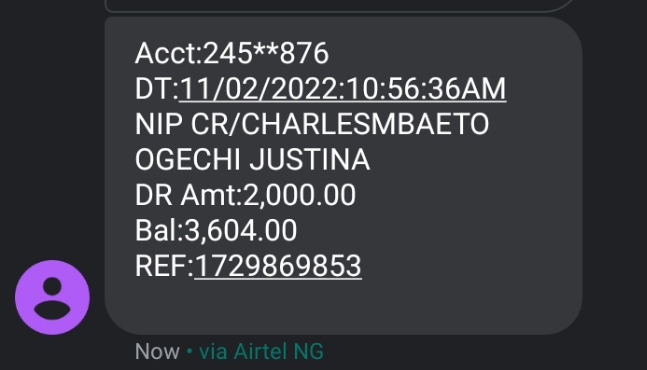Tap the Bal:3,604.00 balance line

[216, 231]
